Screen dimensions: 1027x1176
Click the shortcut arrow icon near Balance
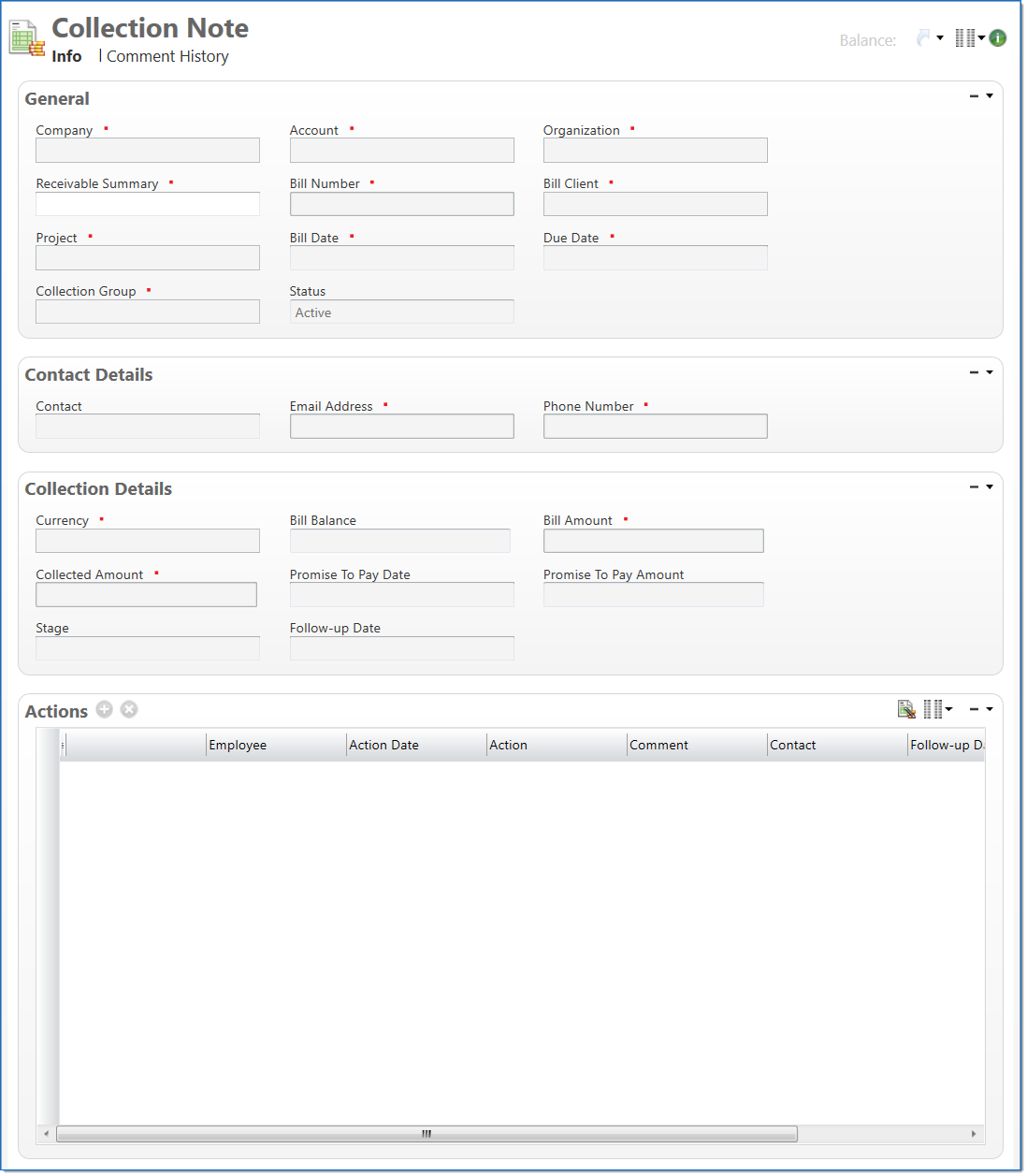click(923, 38)
